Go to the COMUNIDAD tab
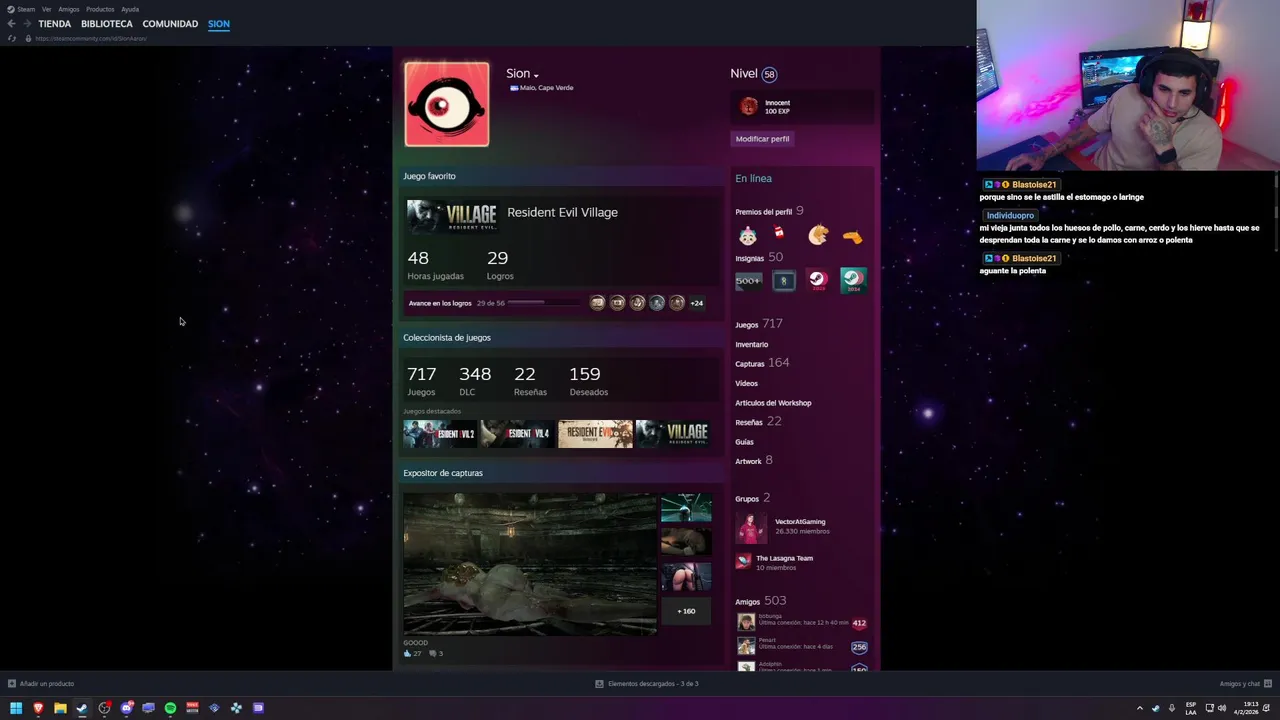The image size is (1280, 720). pyautogui.click(x=170, y=24)
